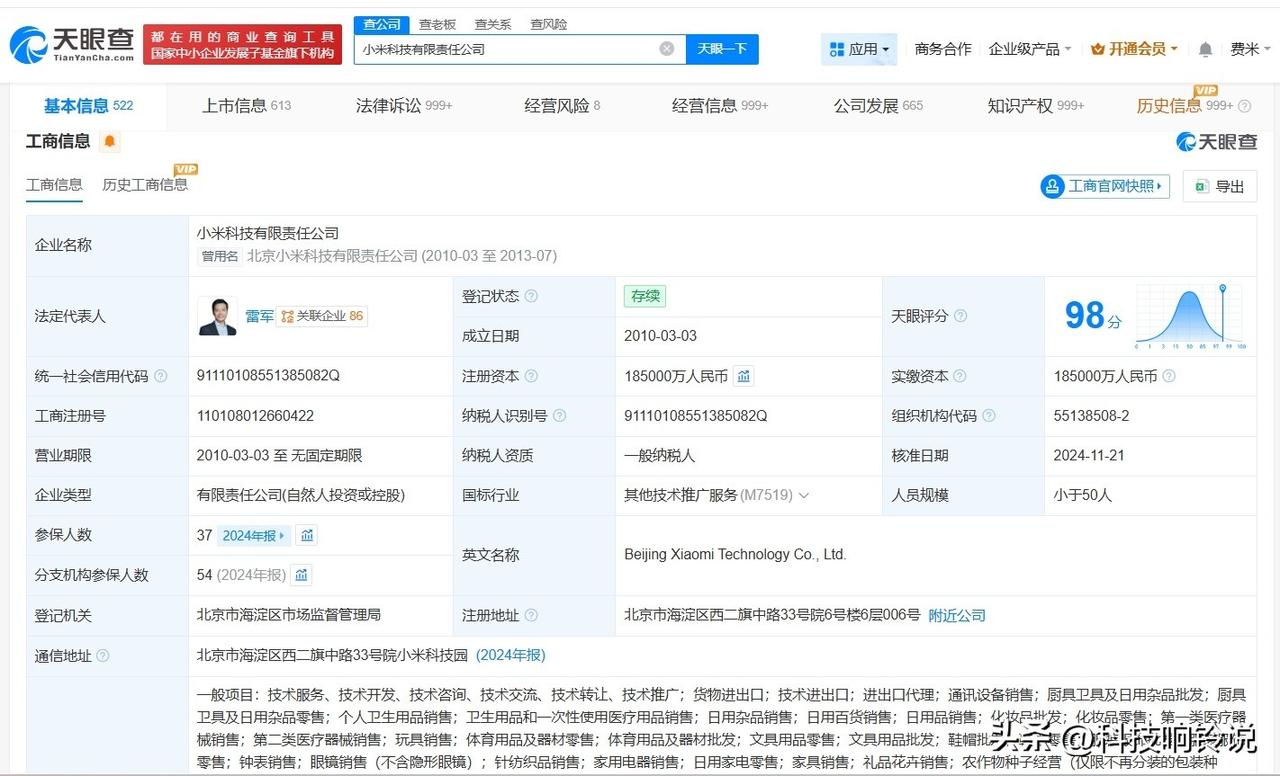This screenshot has width=1280, height=776.
Task: Click the 成立日期 value 2010-03-03
Action: [660, 336]
